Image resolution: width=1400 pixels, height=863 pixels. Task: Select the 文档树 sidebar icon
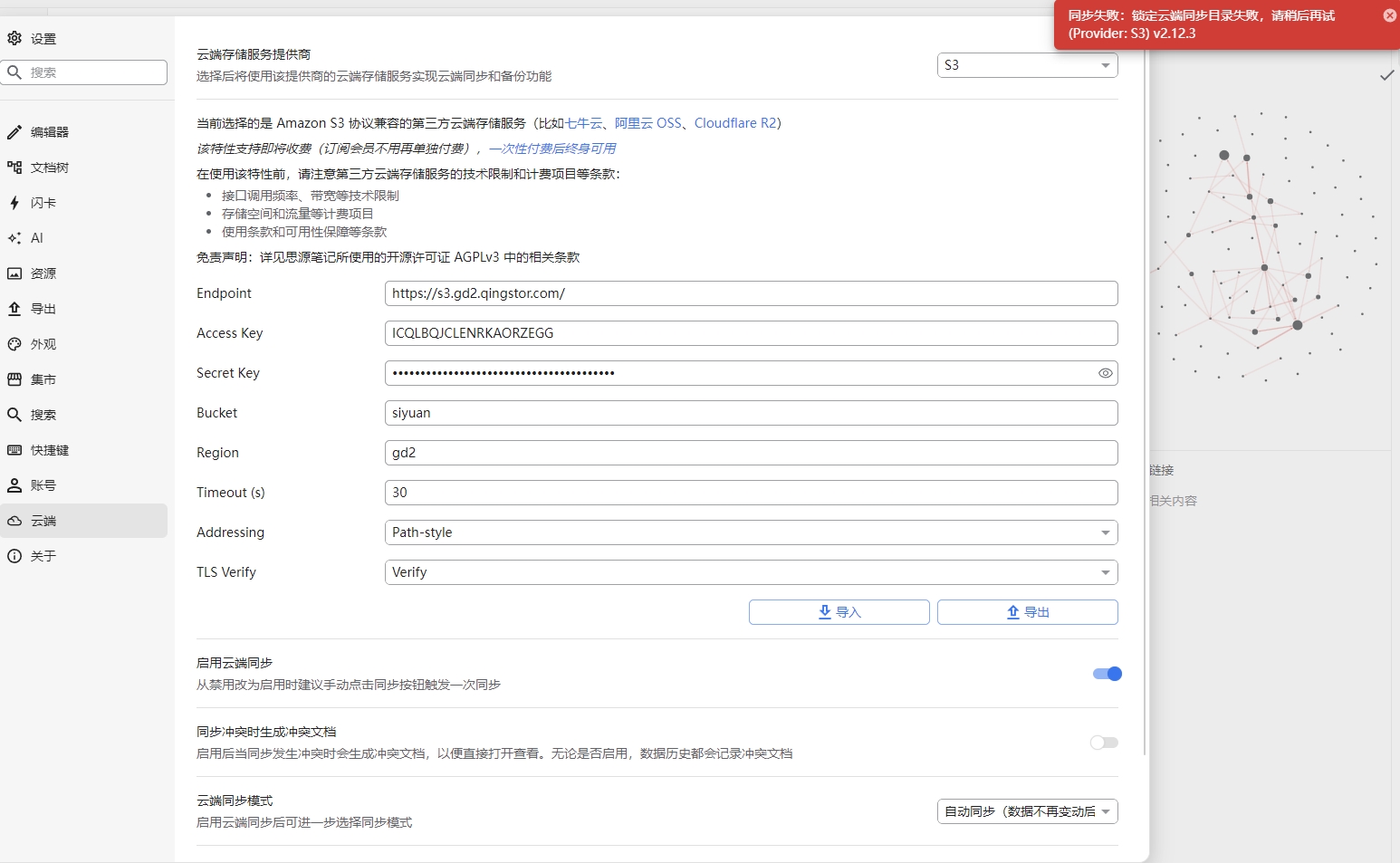pyautogui.click(x=43, y=167)
